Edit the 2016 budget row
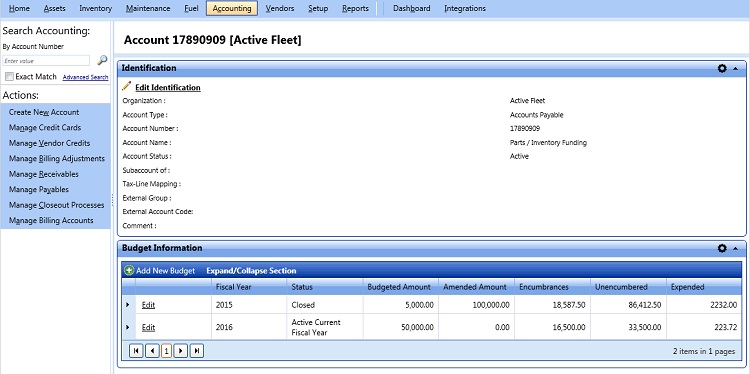750x374 pixels. coord(148,328)
